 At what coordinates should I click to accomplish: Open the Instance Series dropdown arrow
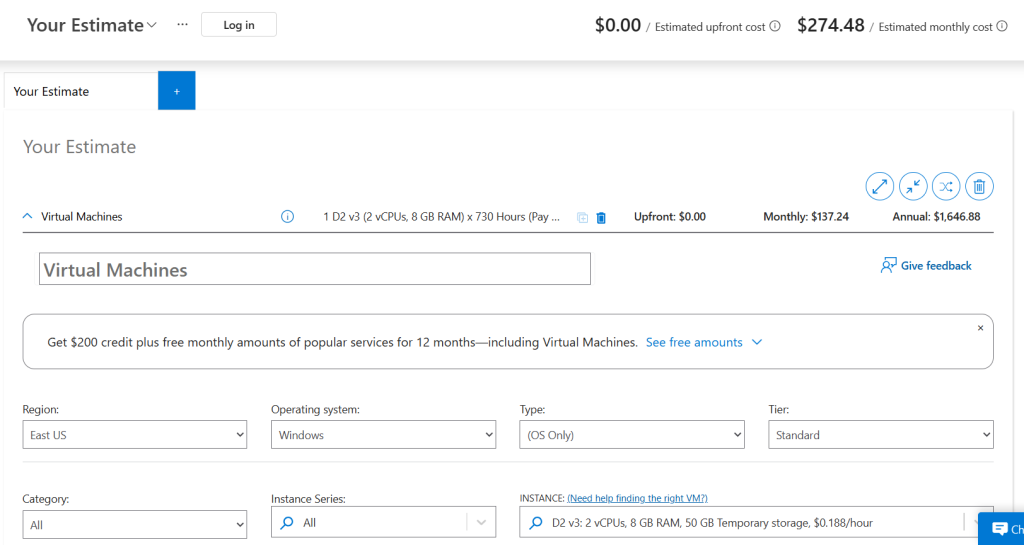click(482, 523)
